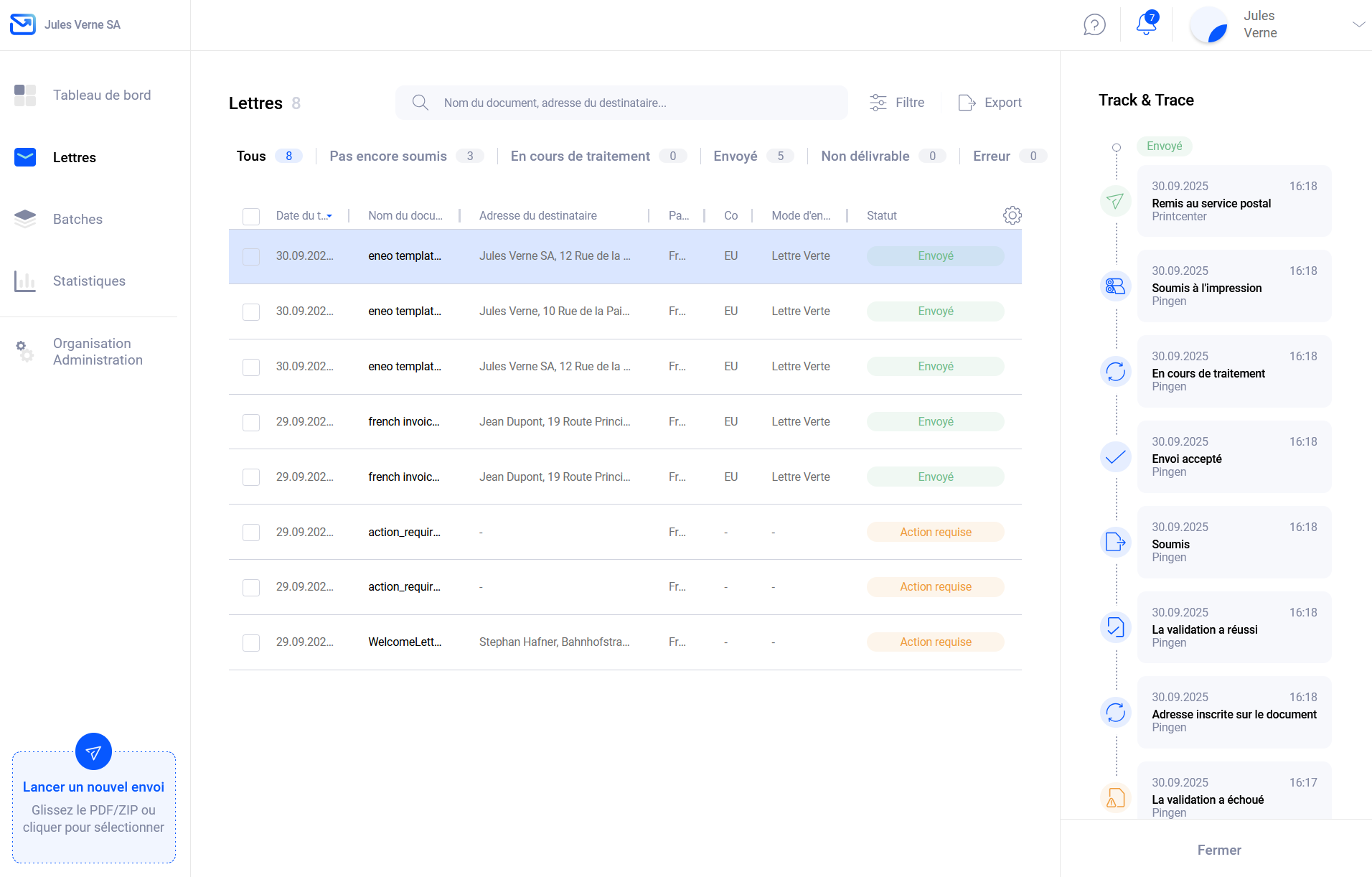1372x877 pixels.
Task: Check the WelcomeLett... letter row checkbox
Action: 251,642
